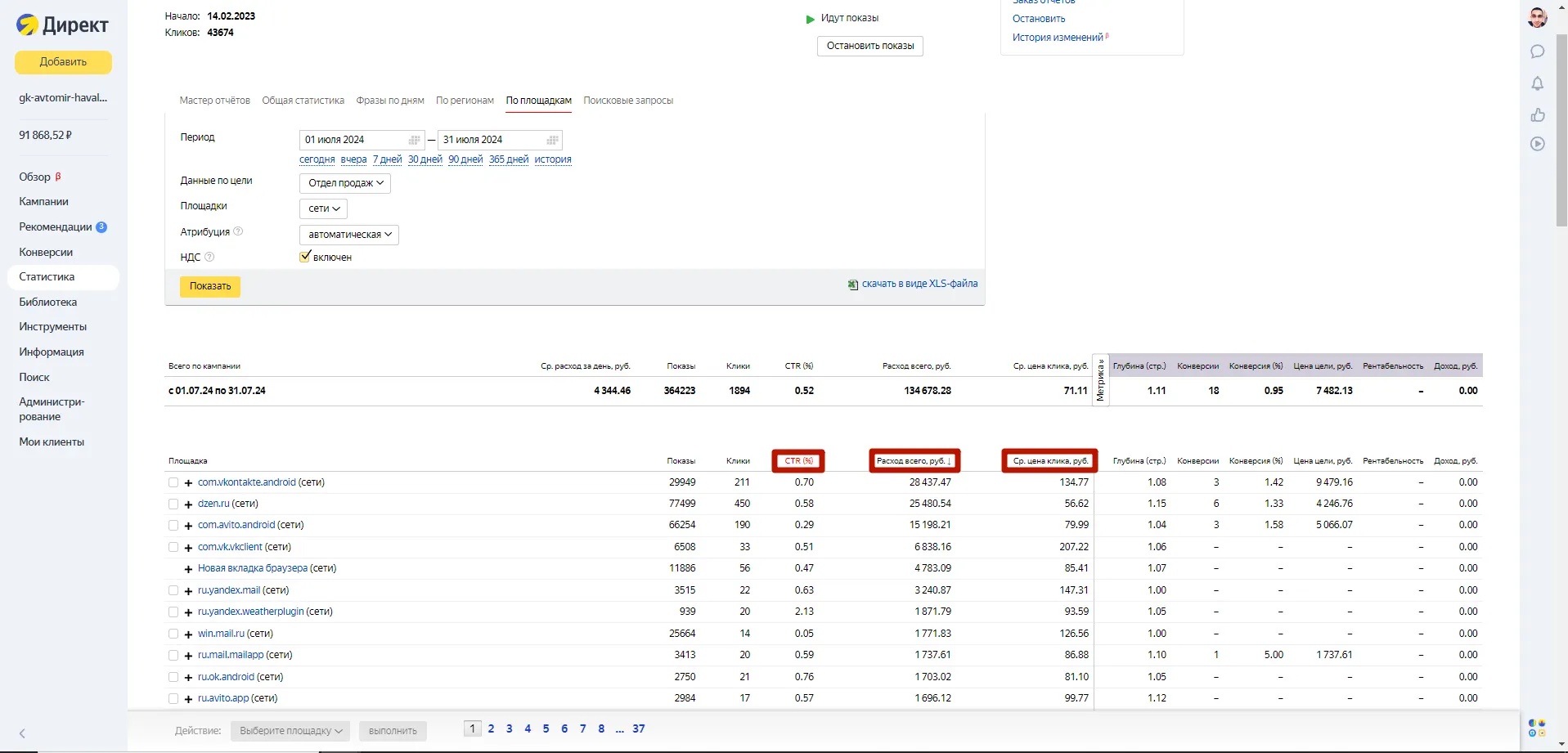Click the play video icon in right sidebar
Image resolution: width=1568 pixels, height=753 pixels.
[1537, 144]
